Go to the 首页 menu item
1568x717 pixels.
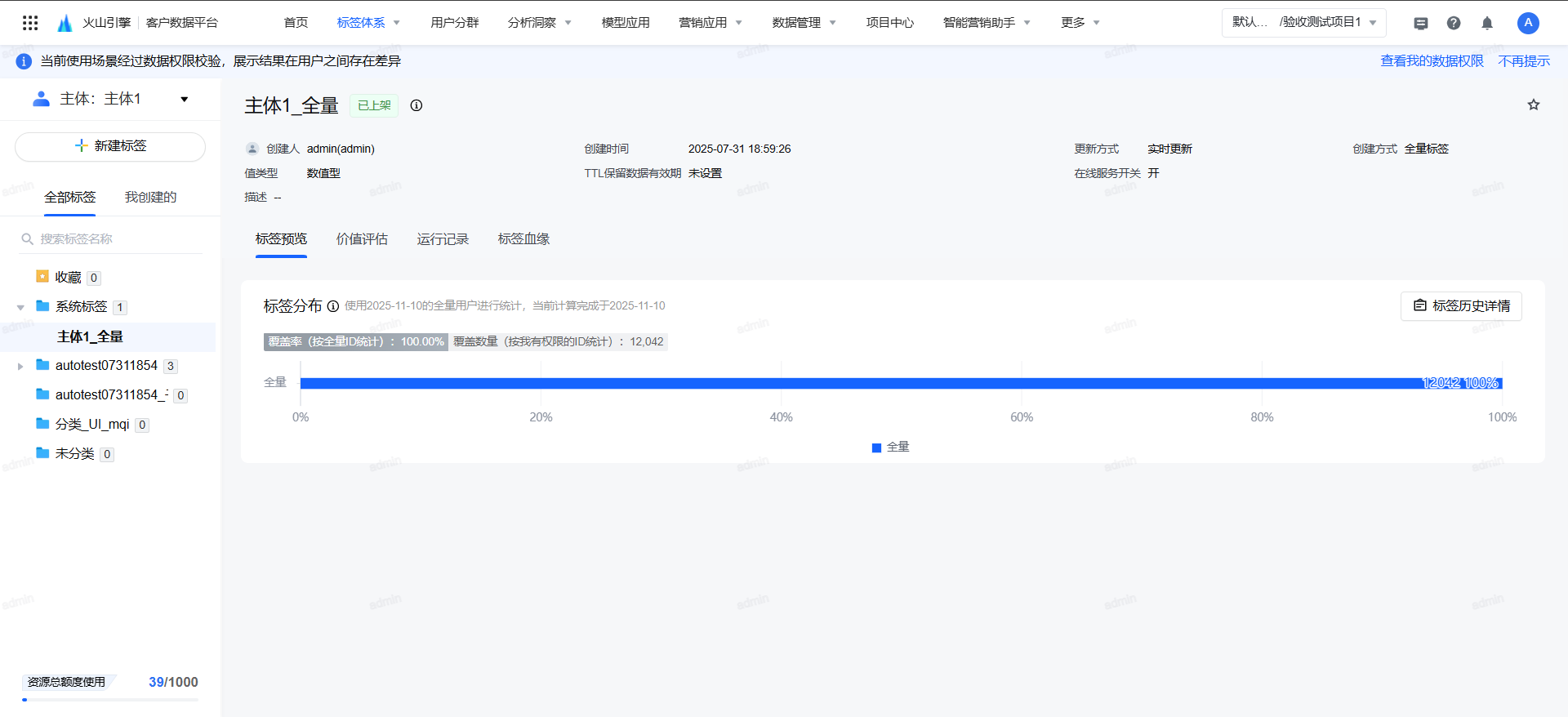point(296,23)
